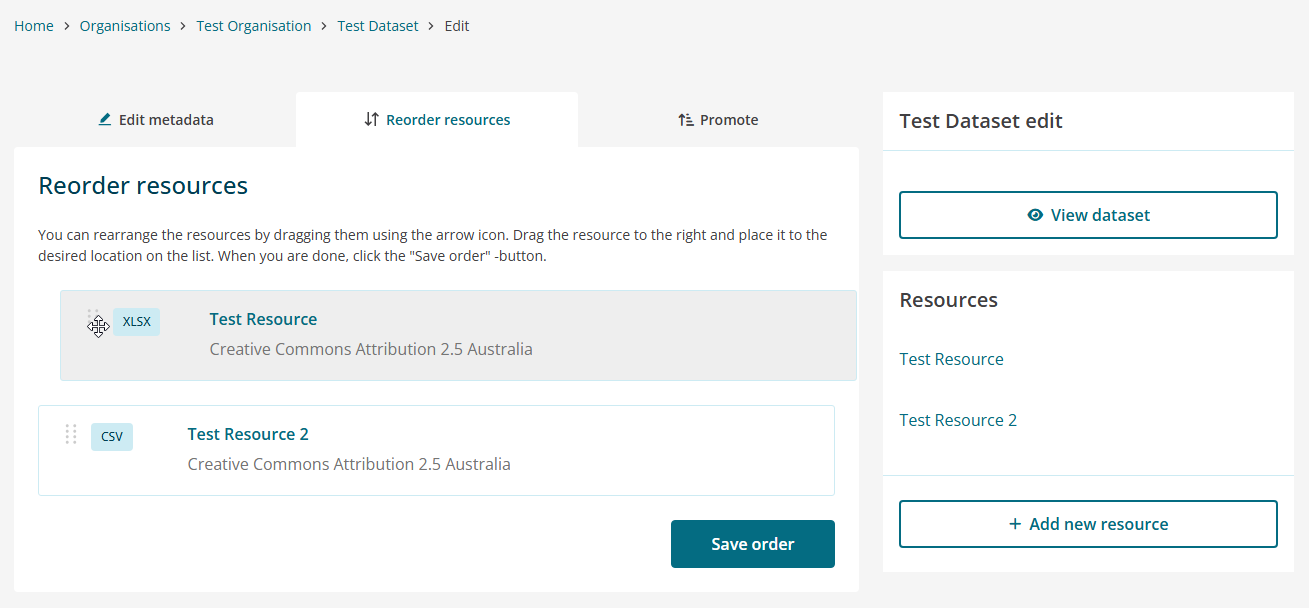Click the pencil icon on Edit metadata tab

pyautogui.click(x=105, y=119)
